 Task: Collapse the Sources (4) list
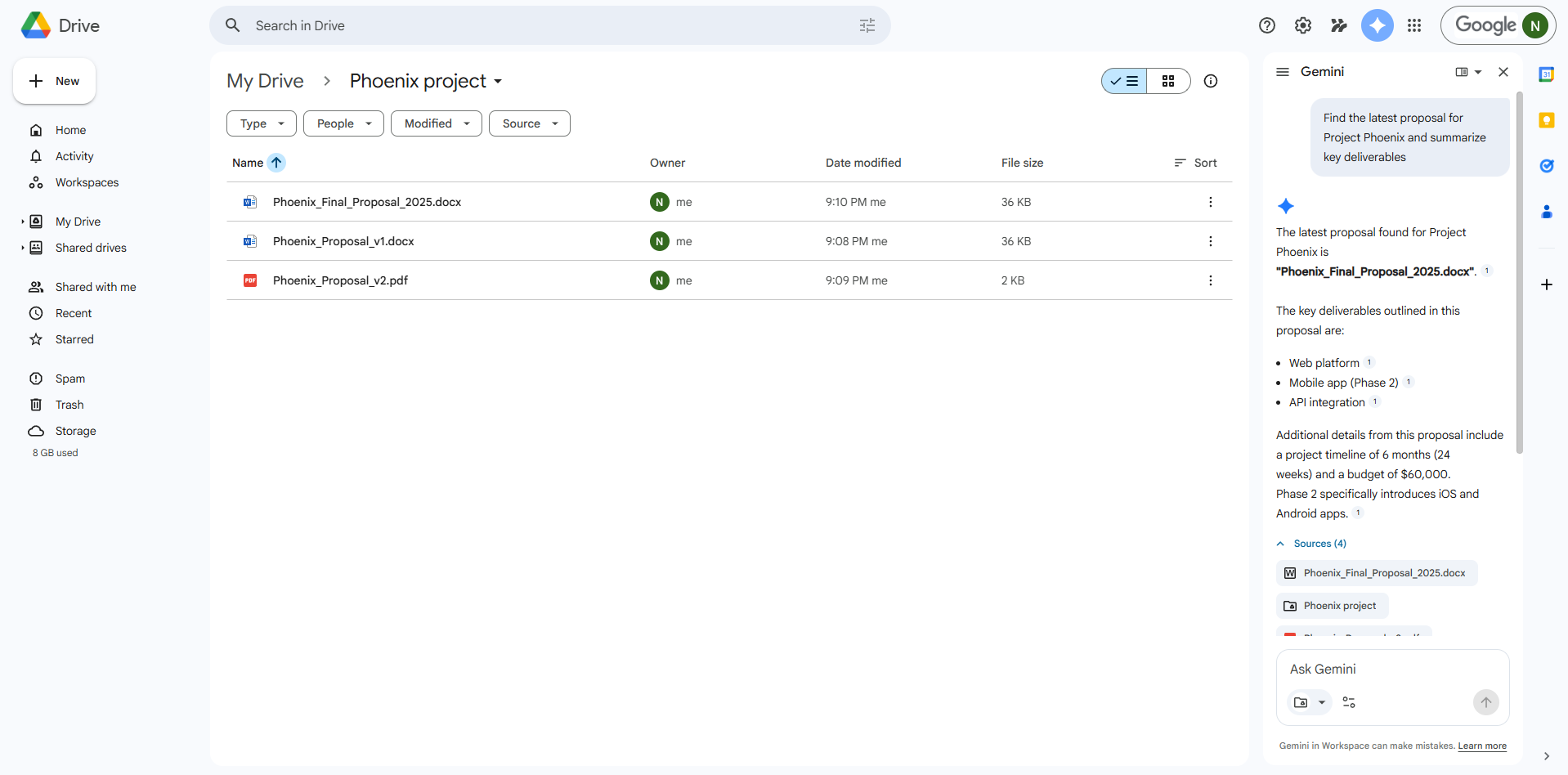click(1311, 544)
